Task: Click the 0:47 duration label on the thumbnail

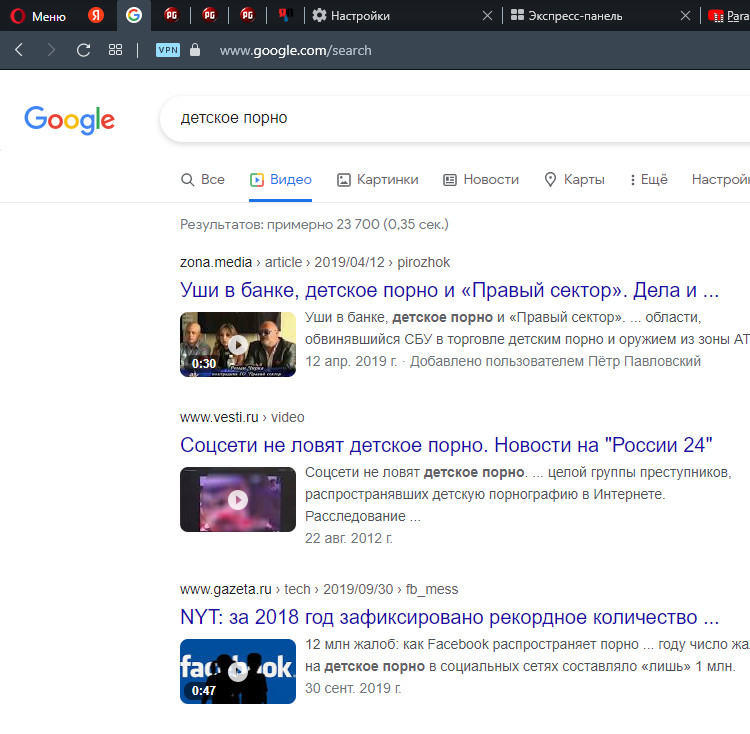Action: coord(204,690)
